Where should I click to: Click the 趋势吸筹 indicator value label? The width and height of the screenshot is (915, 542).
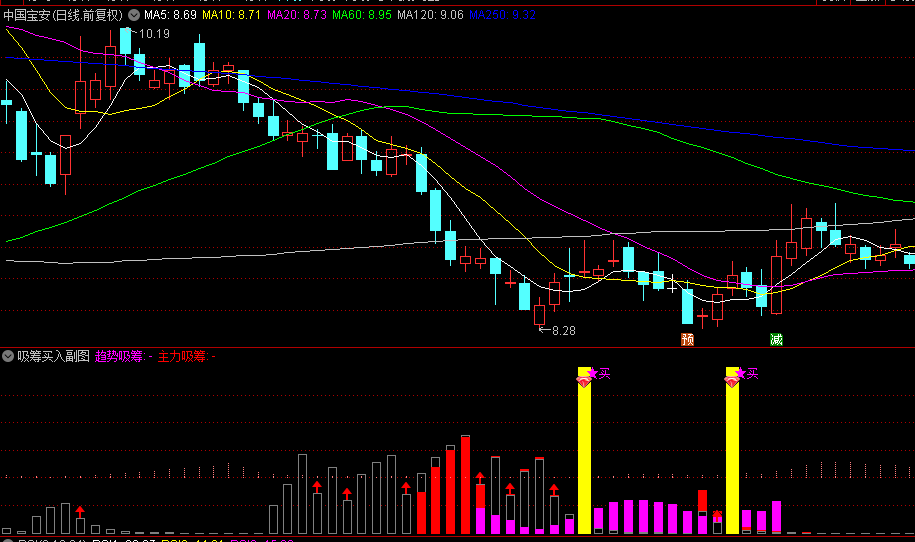tap(124, 356)
